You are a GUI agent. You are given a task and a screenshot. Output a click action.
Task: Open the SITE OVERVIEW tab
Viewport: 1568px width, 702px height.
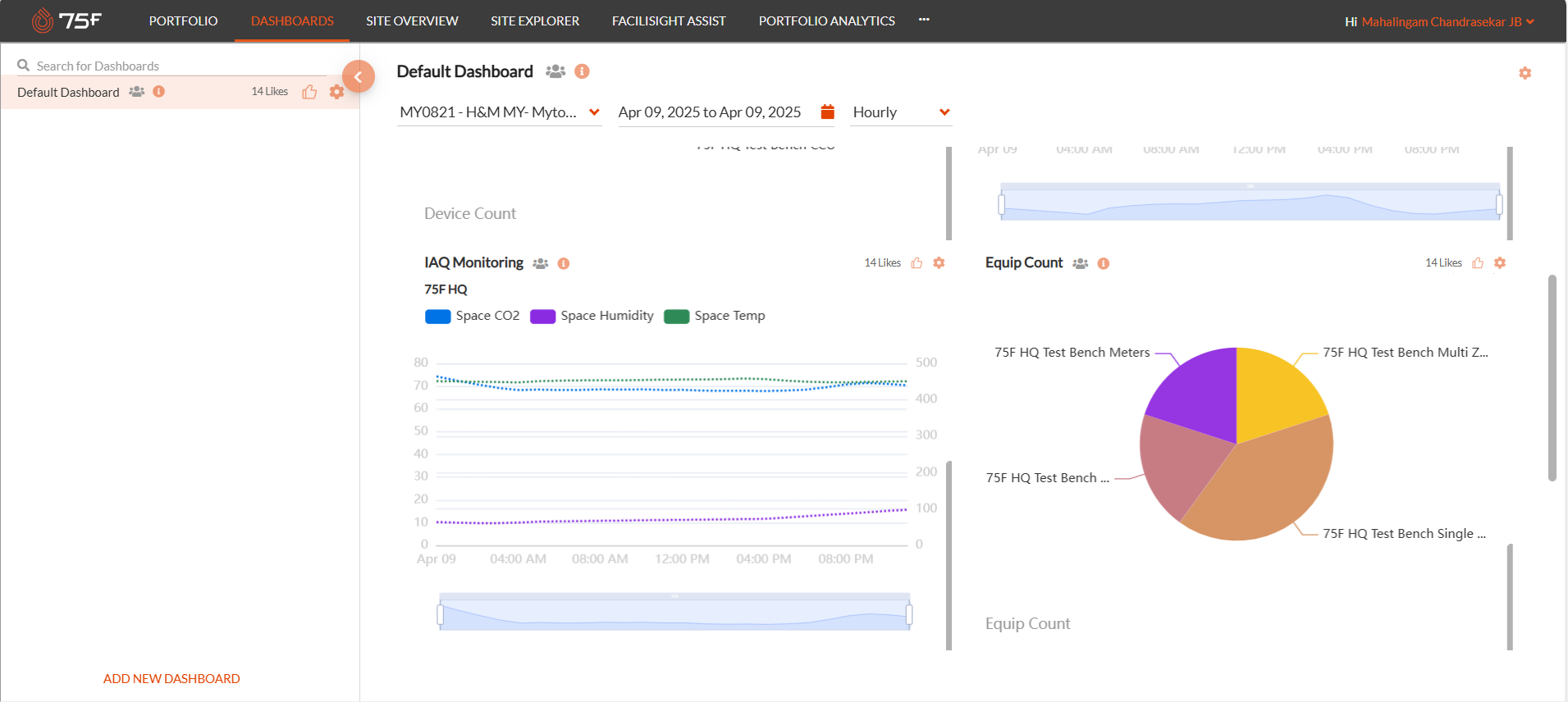pyautogui.click(x=412, y=21)
